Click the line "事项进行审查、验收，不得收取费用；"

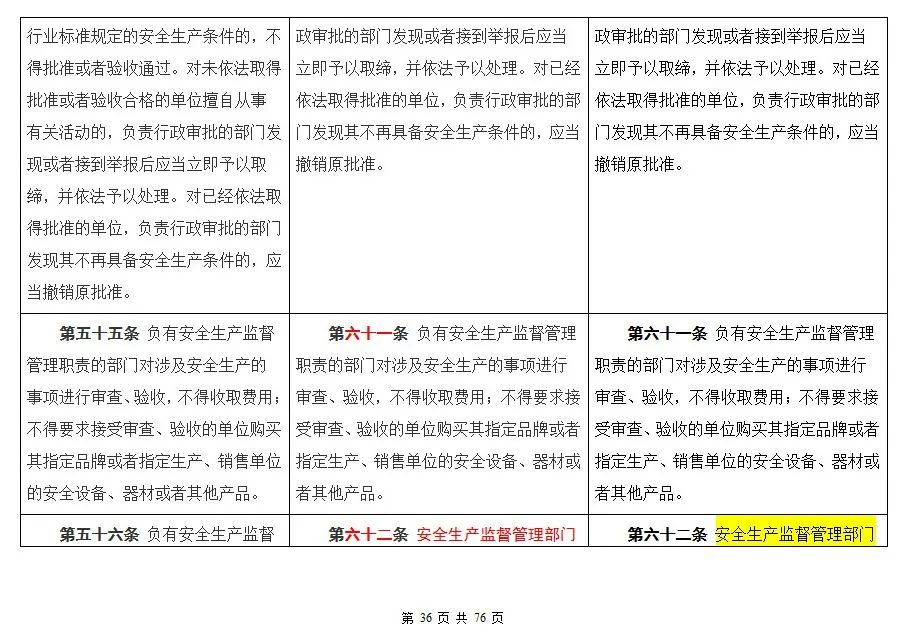coord(154,397)
